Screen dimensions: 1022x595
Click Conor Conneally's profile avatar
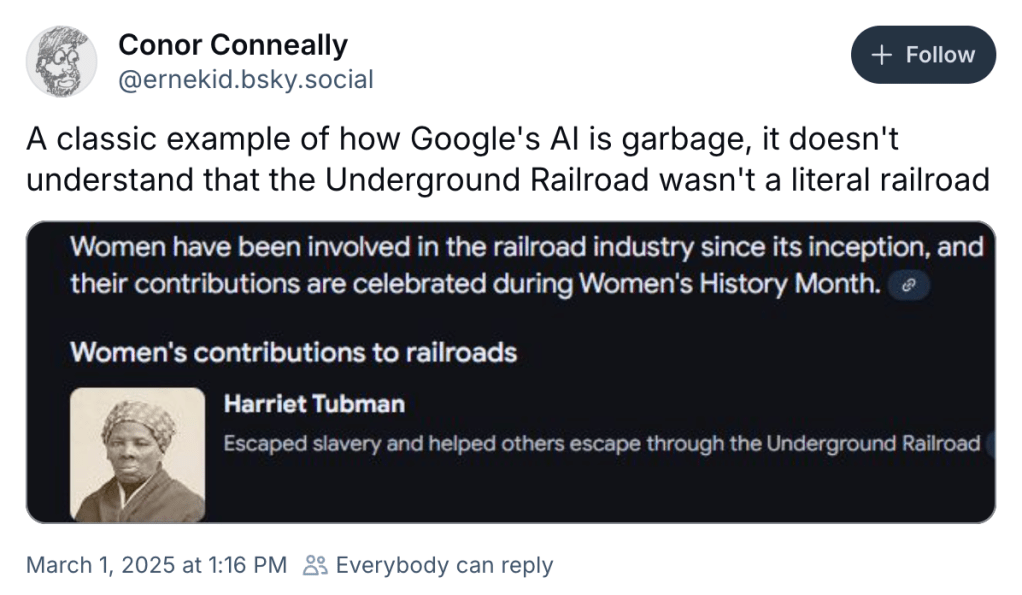click(x=61, y=61)
